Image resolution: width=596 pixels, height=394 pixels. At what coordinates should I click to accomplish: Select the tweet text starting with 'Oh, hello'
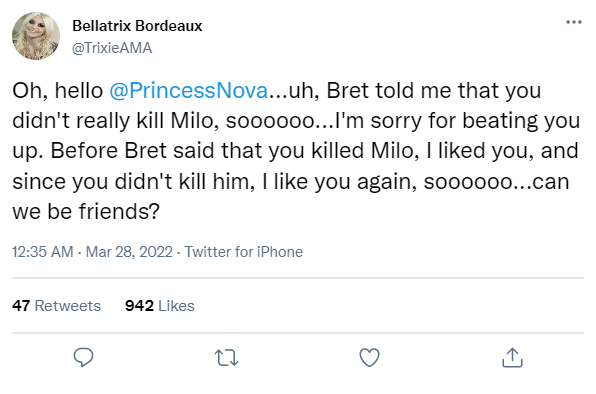pos(296,151)
